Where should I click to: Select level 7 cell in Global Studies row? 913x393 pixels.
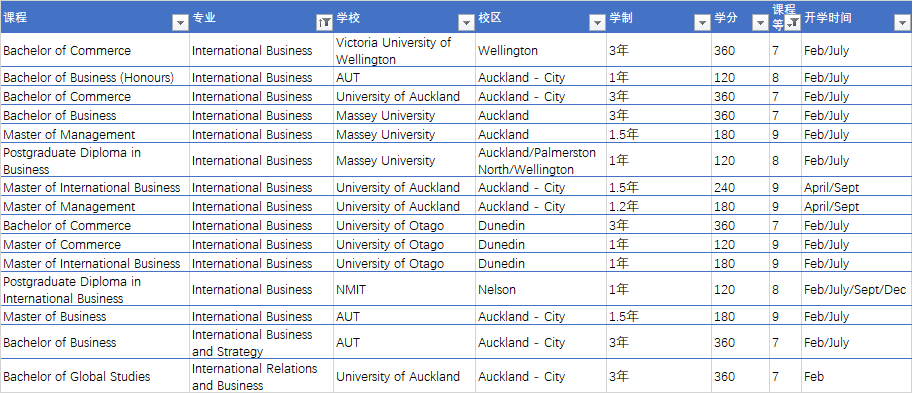(785, 376)
